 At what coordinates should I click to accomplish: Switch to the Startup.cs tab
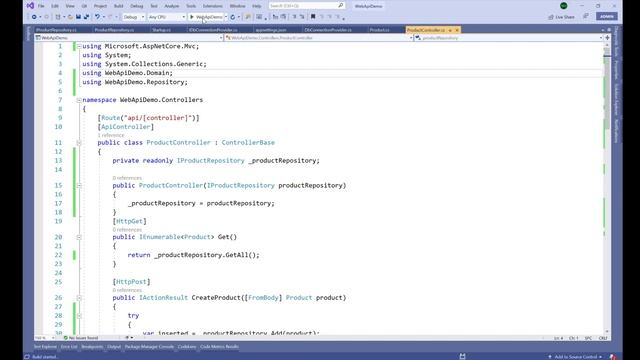tap(162, 30)
